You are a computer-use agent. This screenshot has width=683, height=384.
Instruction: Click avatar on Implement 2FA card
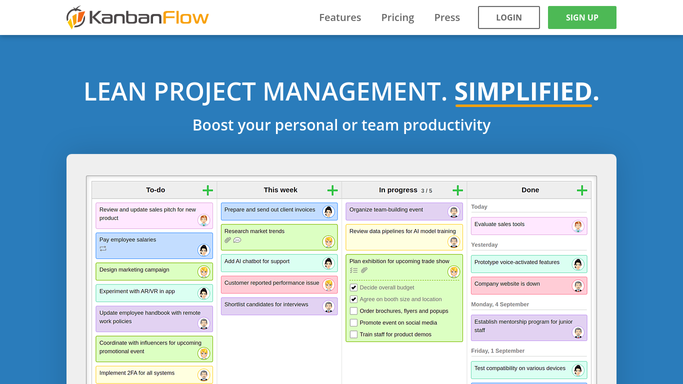203,375
